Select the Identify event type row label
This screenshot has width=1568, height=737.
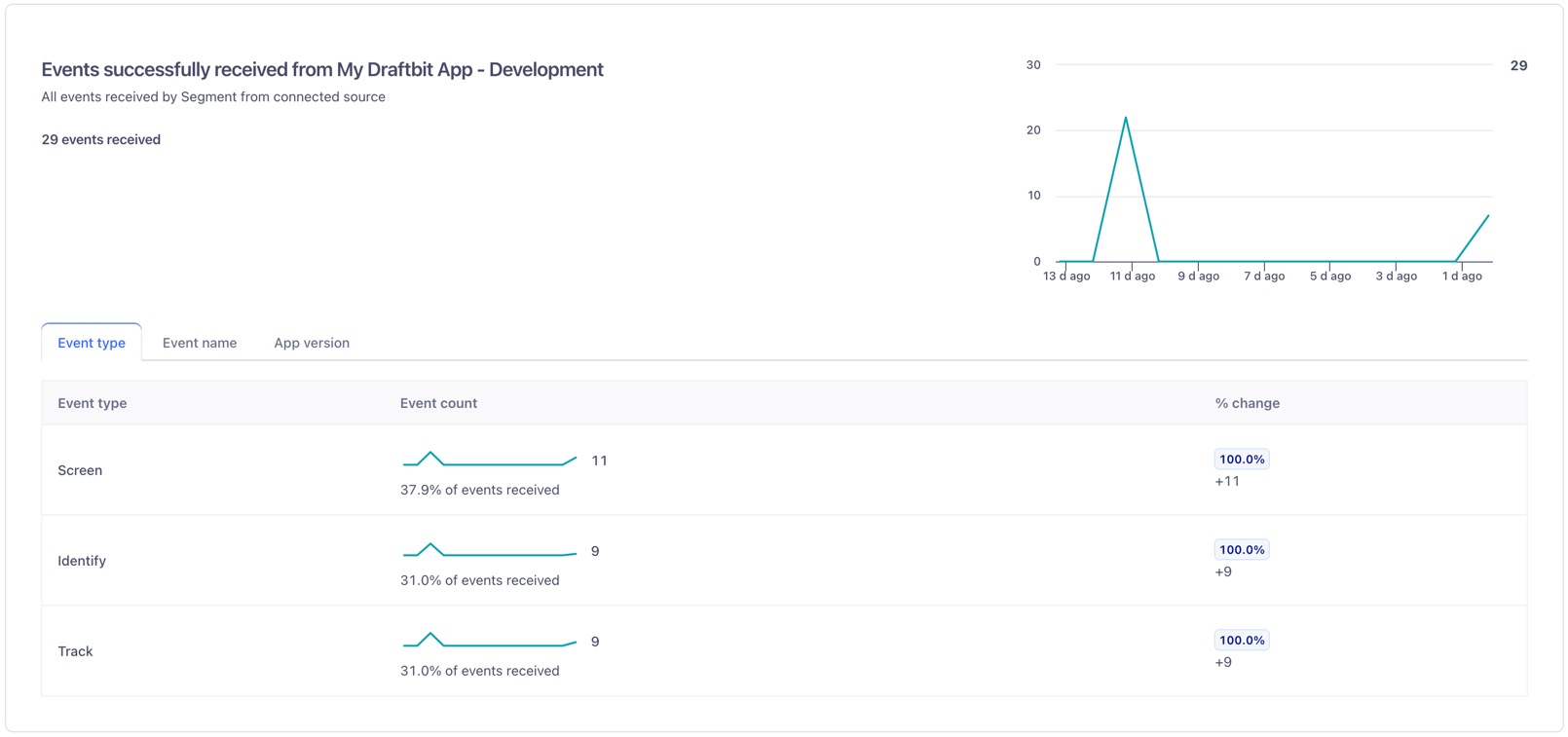pyautogui.click(x=82, y=561)
